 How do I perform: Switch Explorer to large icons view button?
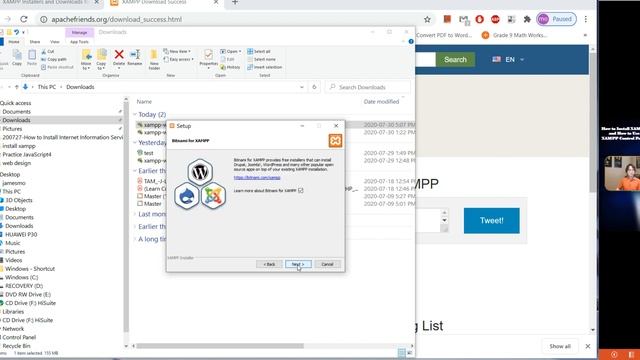tap(409, 353)
